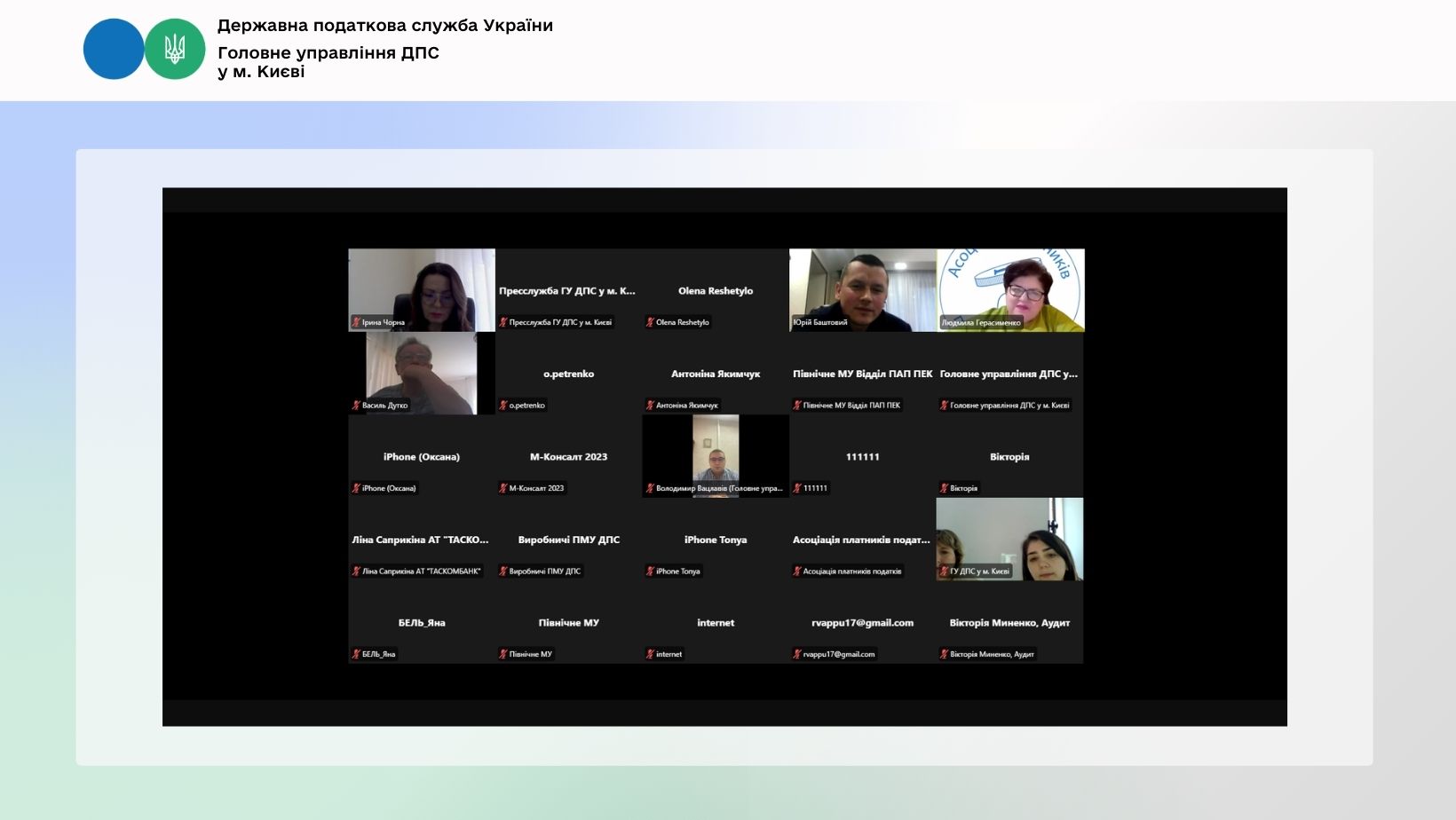Click the blue circle logo in header

(x=113, y=49)
